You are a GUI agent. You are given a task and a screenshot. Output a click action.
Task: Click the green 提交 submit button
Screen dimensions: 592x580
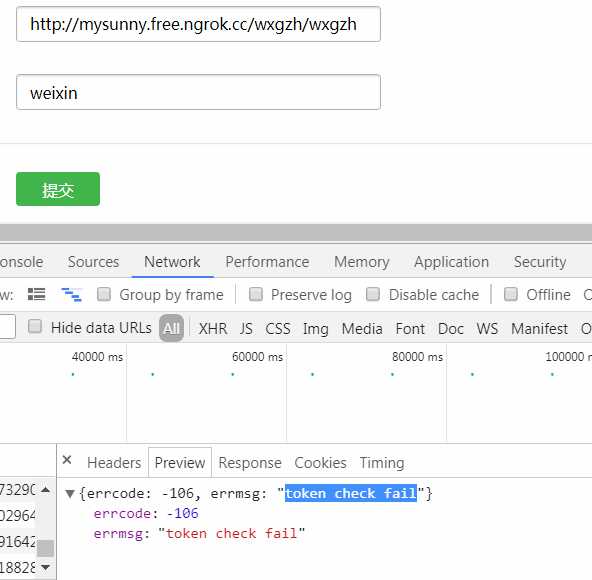[58, 189]
